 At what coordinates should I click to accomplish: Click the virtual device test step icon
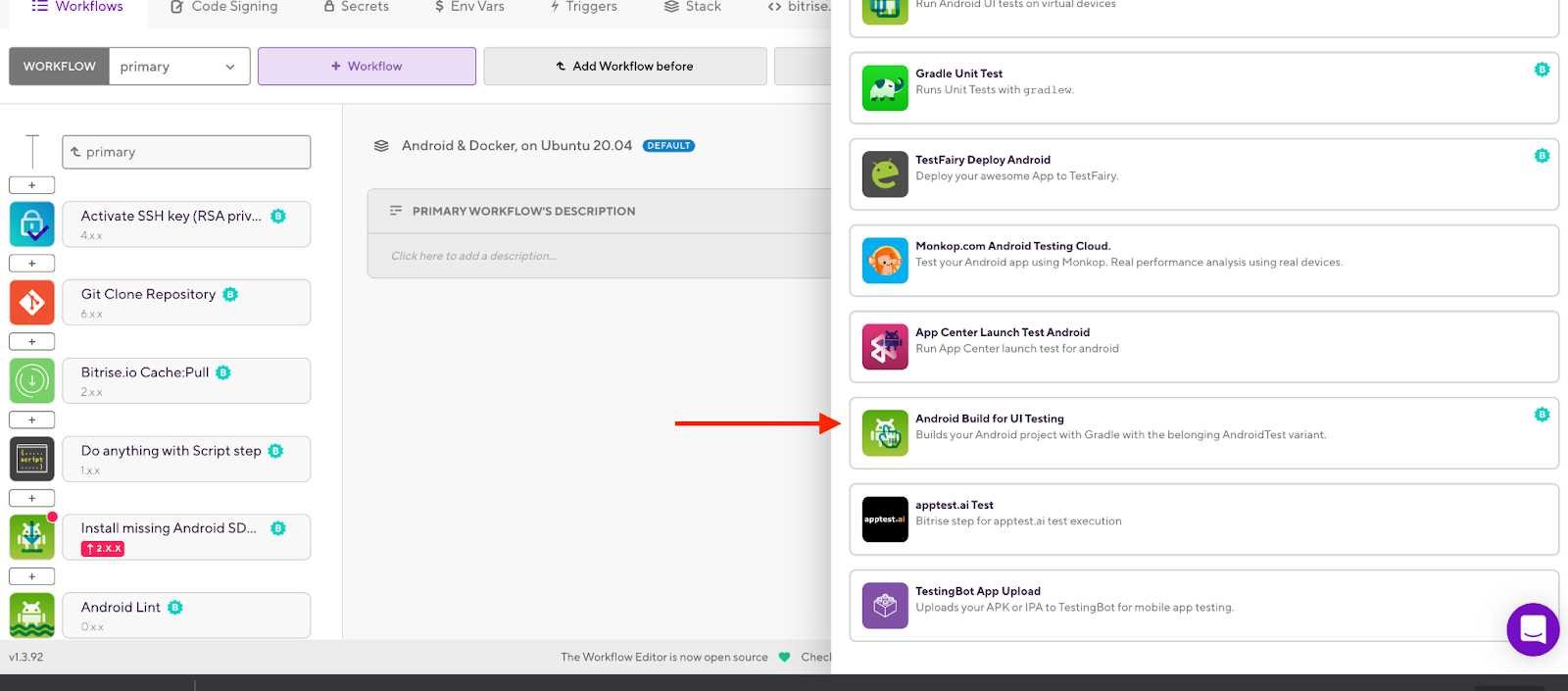pos(885,10)
